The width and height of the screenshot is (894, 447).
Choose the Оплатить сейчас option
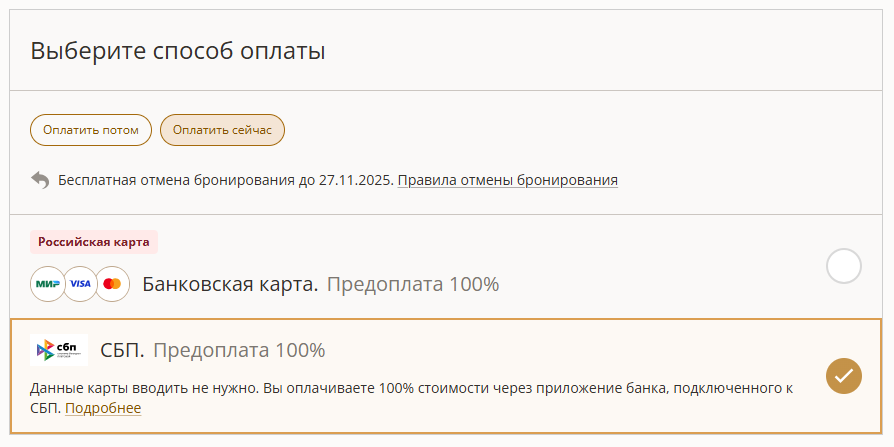point(222,130)
